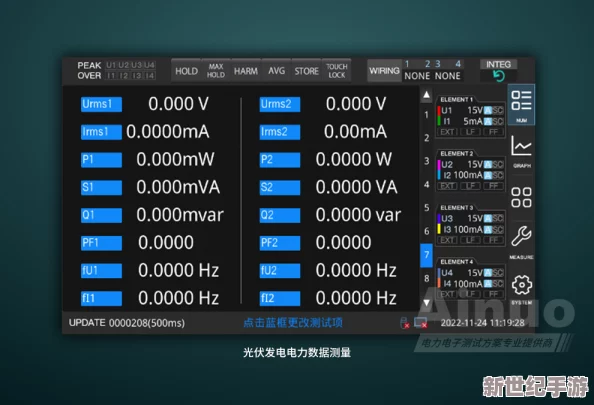Click the SC indicator on I4 row
The height and width of the screenshot is (405, 594).
pos(498,284)
